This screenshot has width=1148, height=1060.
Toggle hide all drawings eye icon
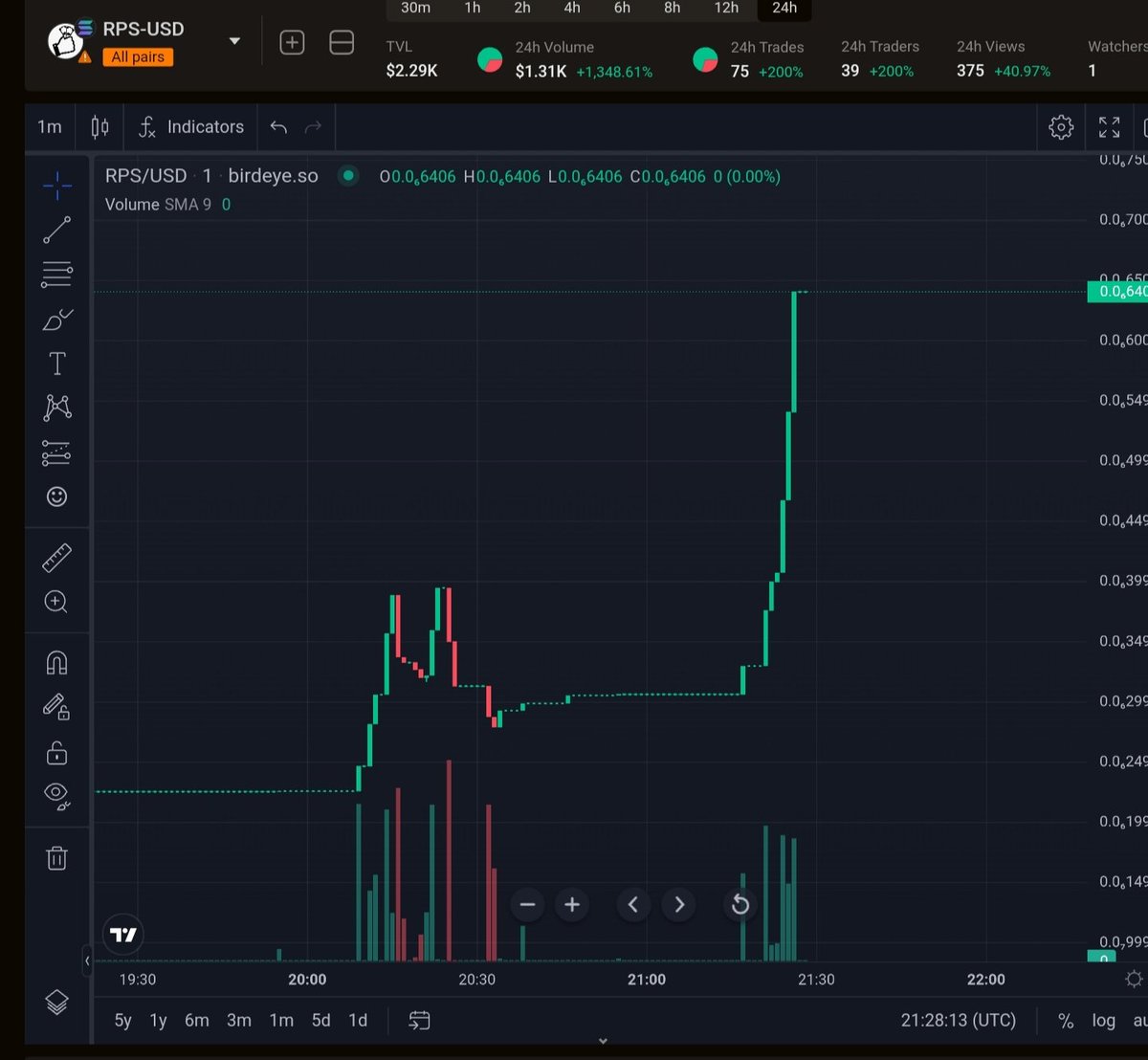pyautogui.click(x=56, y=795)
